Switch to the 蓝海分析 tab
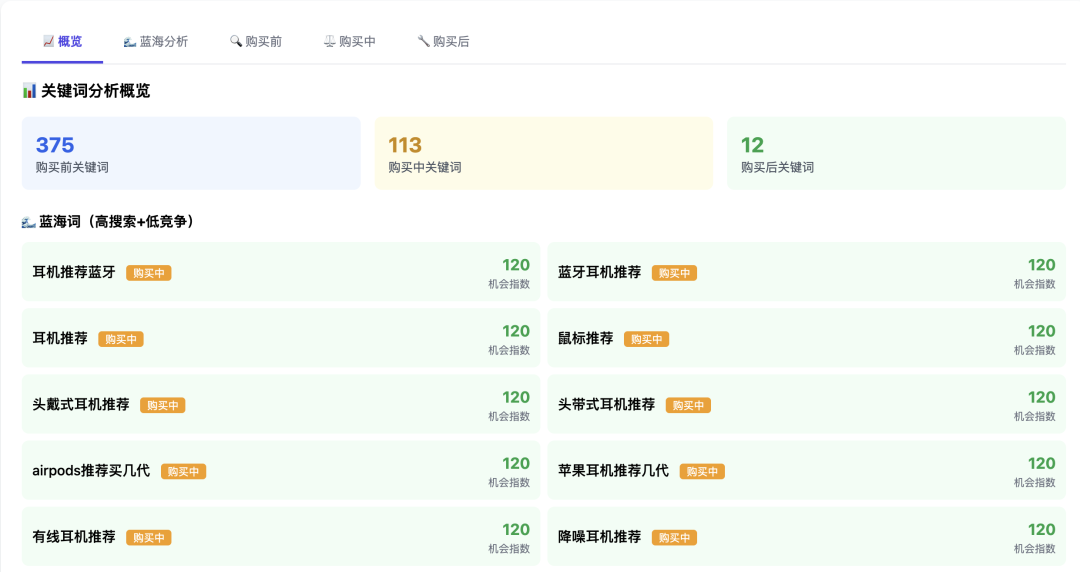This screenshot has height=572, width=1080. [x=155, y=42]
